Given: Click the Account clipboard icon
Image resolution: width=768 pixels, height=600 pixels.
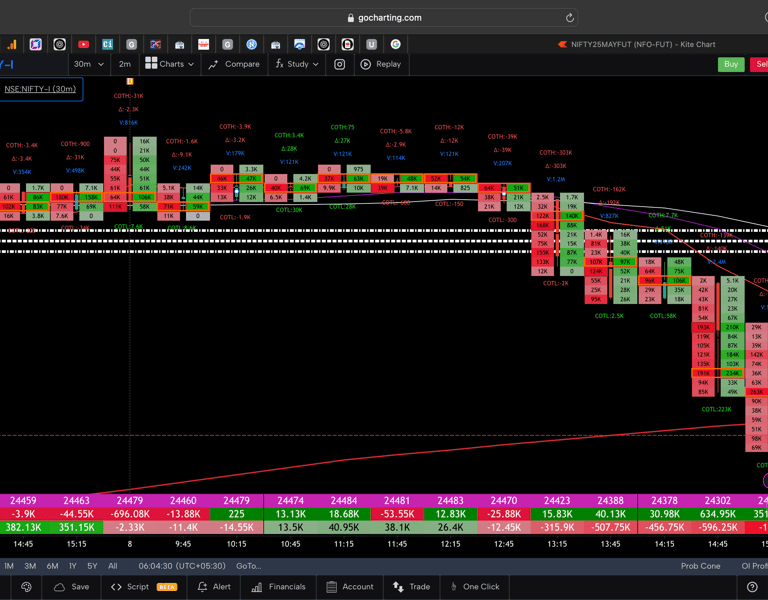Looking at the screenshot, I should [x=331, y=587].
